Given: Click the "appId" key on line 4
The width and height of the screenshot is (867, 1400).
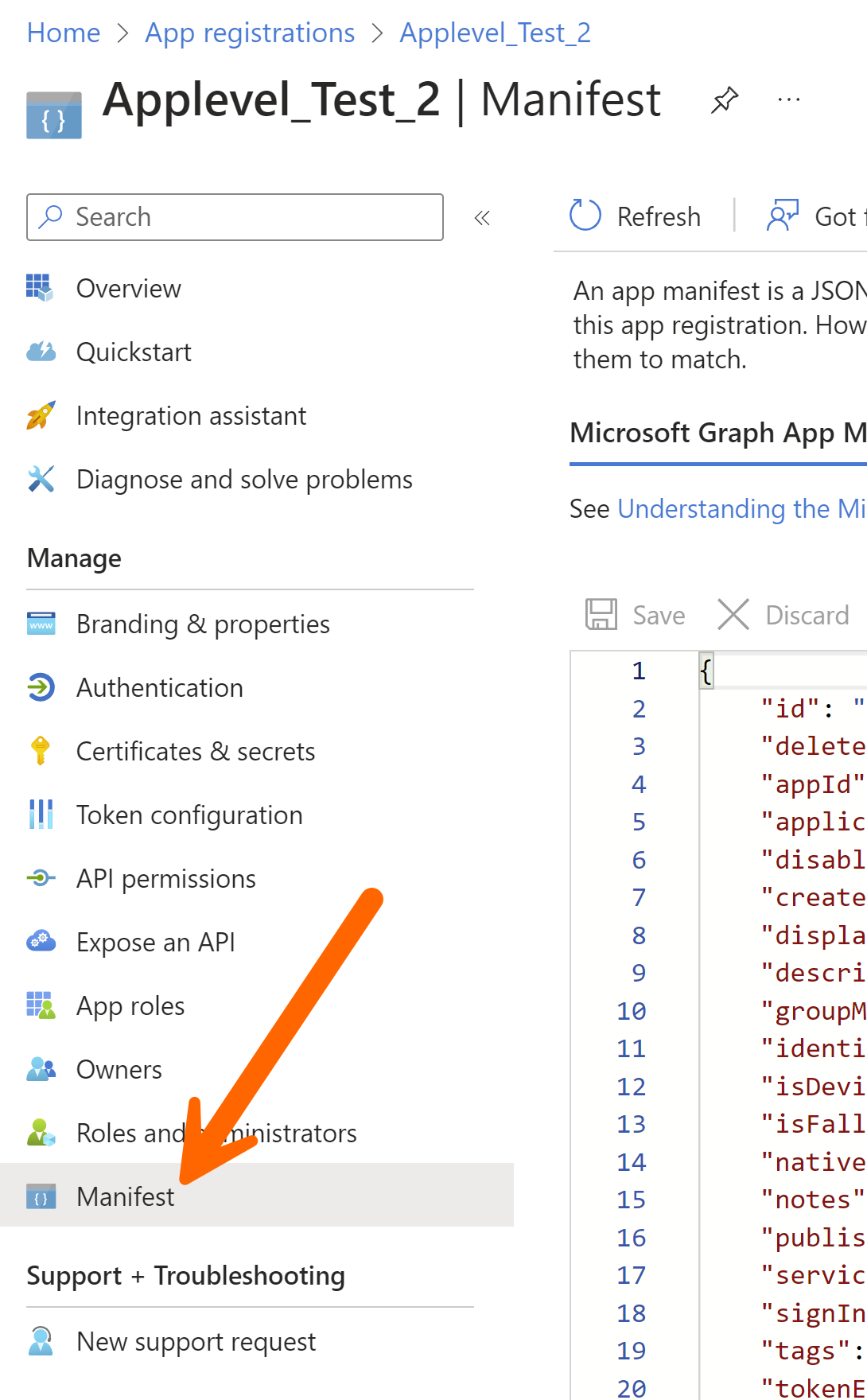Looking at the screenshot, I should click(813, 784).
